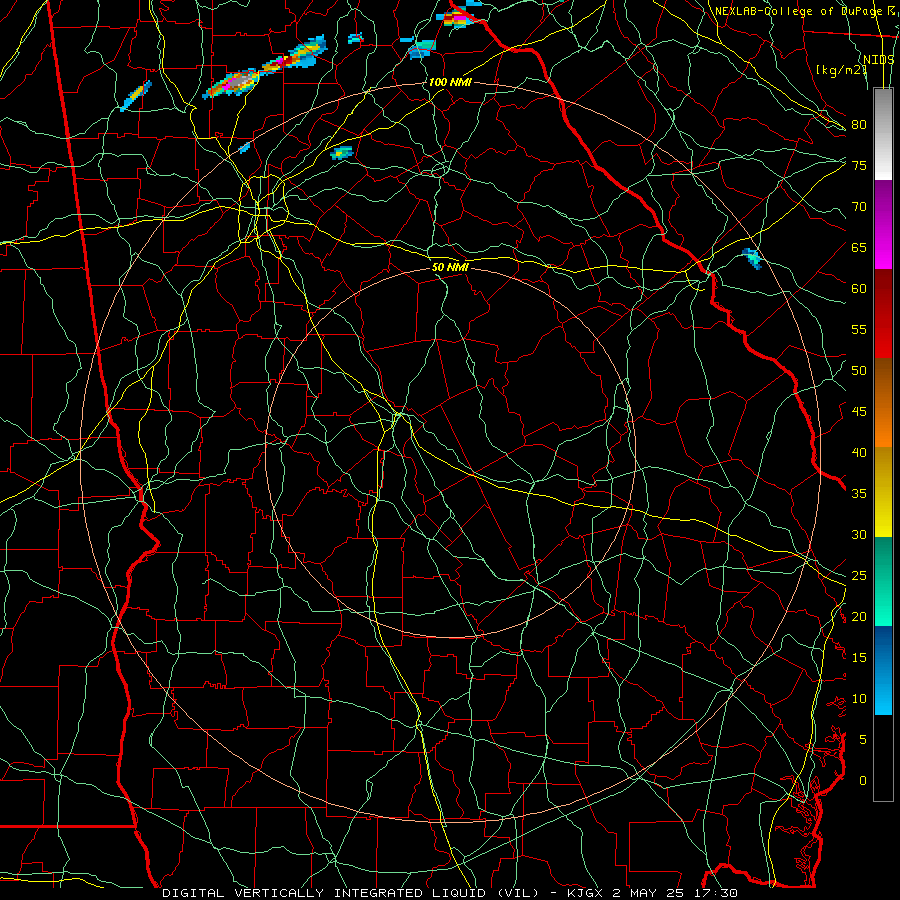Click the 15 value on the color scale
Viewport: 900px width, 900px height.
[859, 658]
